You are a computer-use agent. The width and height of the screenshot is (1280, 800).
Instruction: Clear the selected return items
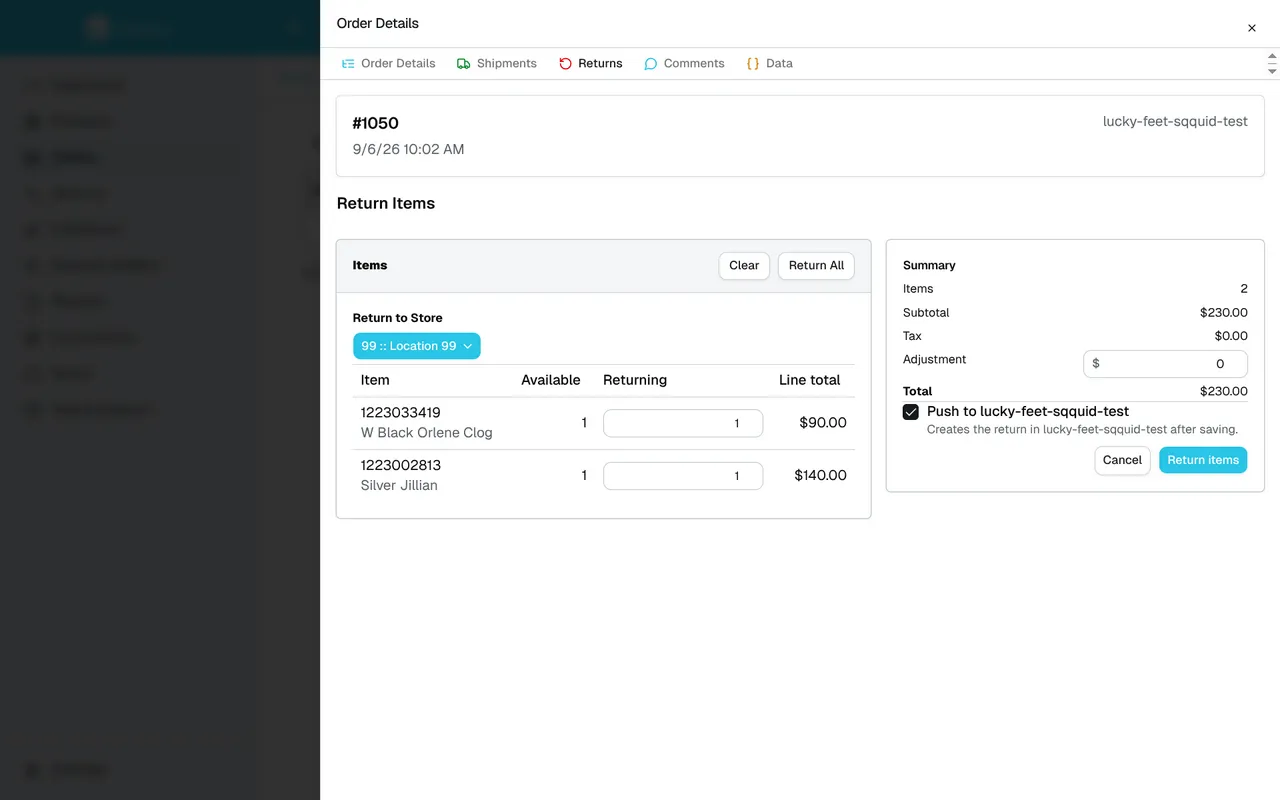pyautogui.click(x=744, y=266)
